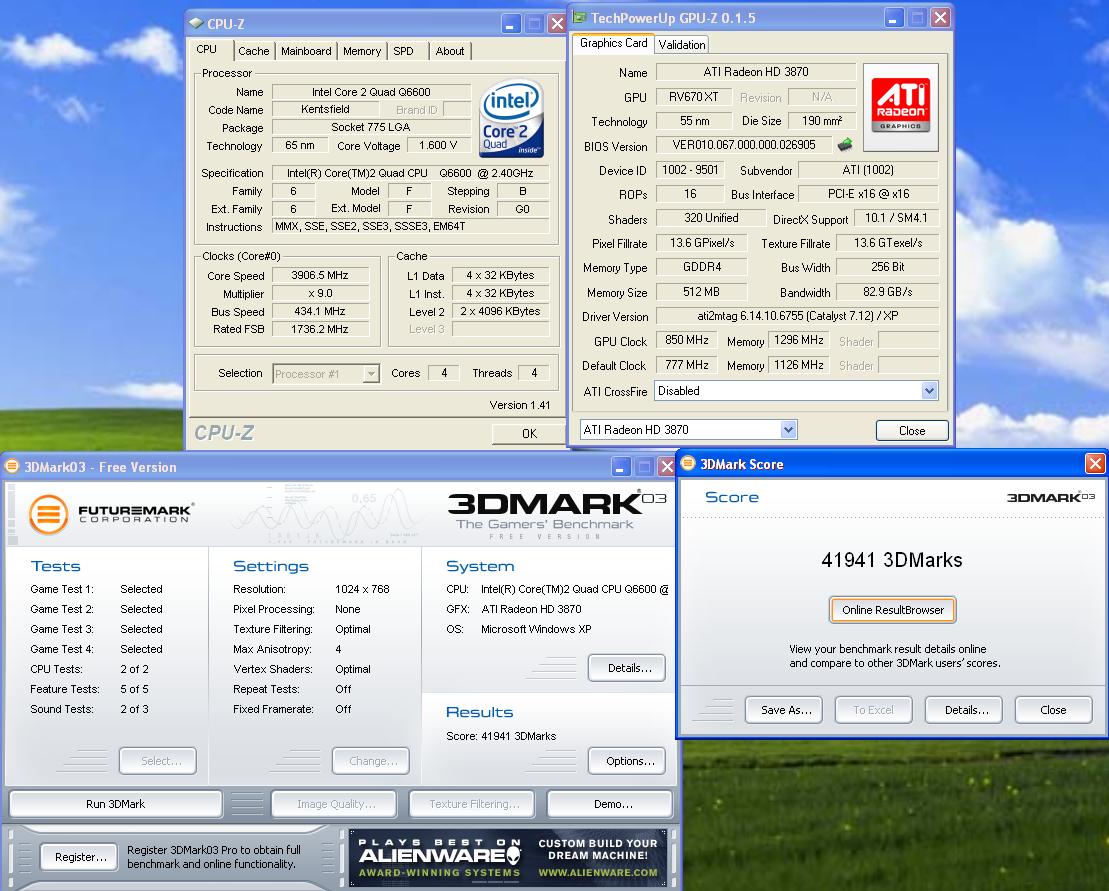Open the SPD tab in CPU-Z
1109x891 pixels.
coord(404,51)
